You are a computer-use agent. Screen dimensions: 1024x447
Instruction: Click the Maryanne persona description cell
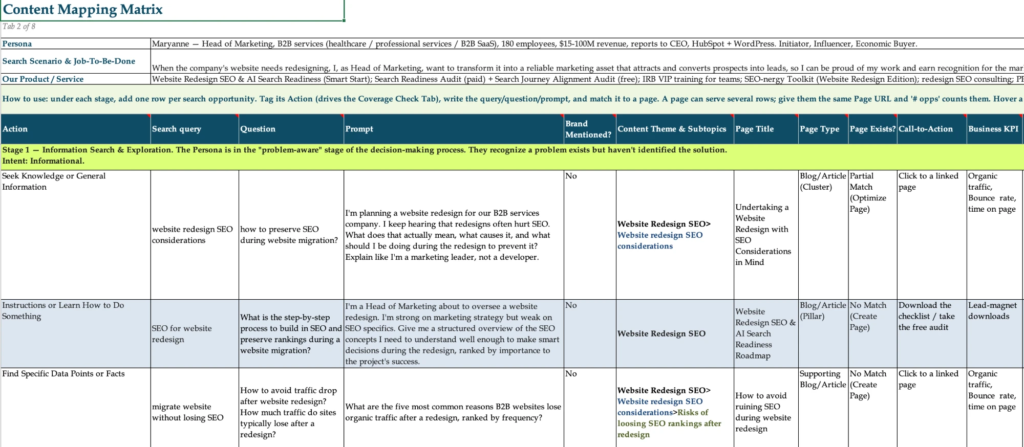(587, 44)
